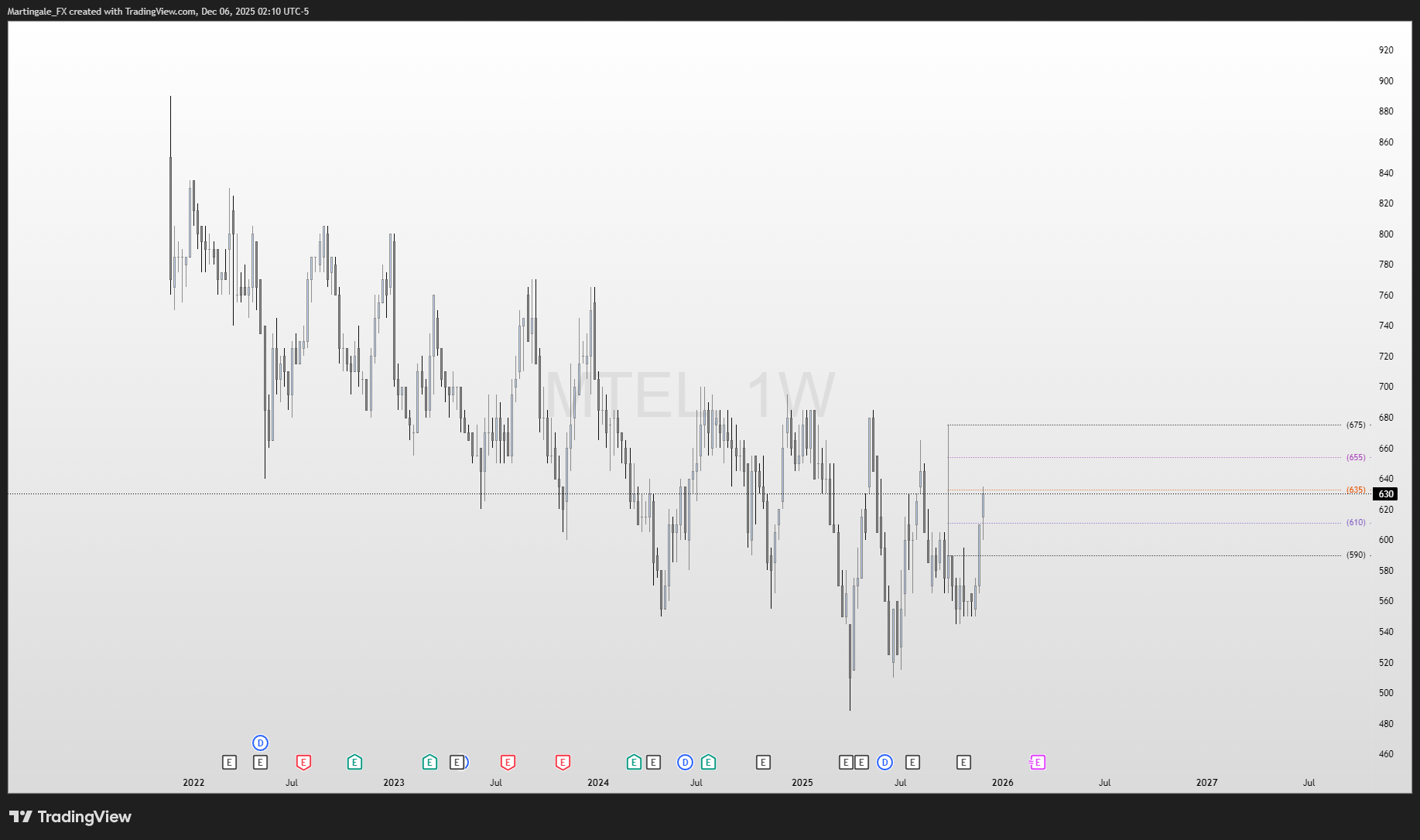This screenshot has height=840, width=1420.
Task: Open the green earnings marker in late 2022
Action: (x=354, y=763)
